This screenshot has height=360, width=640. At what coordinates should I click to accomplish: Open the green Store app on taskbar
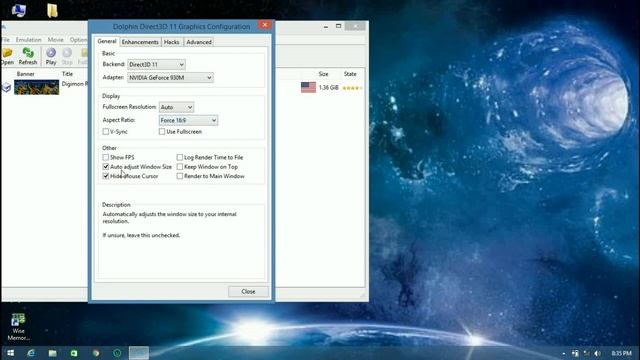point(74,353)
